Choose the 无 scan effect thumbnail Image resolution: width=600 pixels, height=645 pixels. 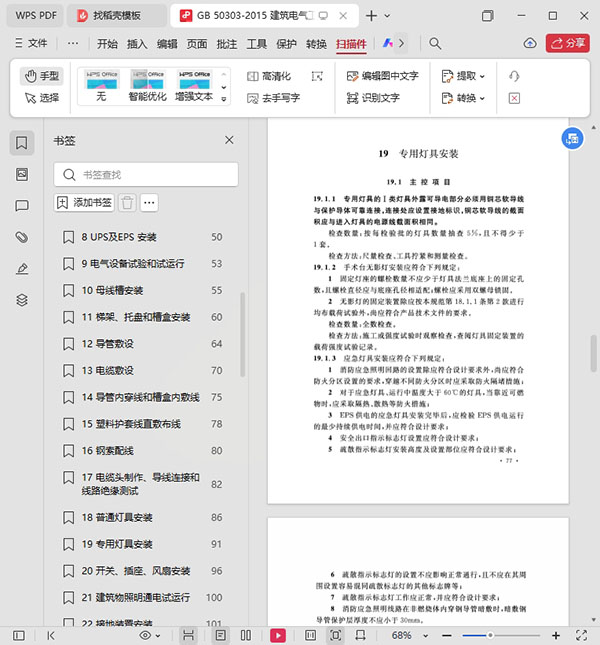click(101, 86)
